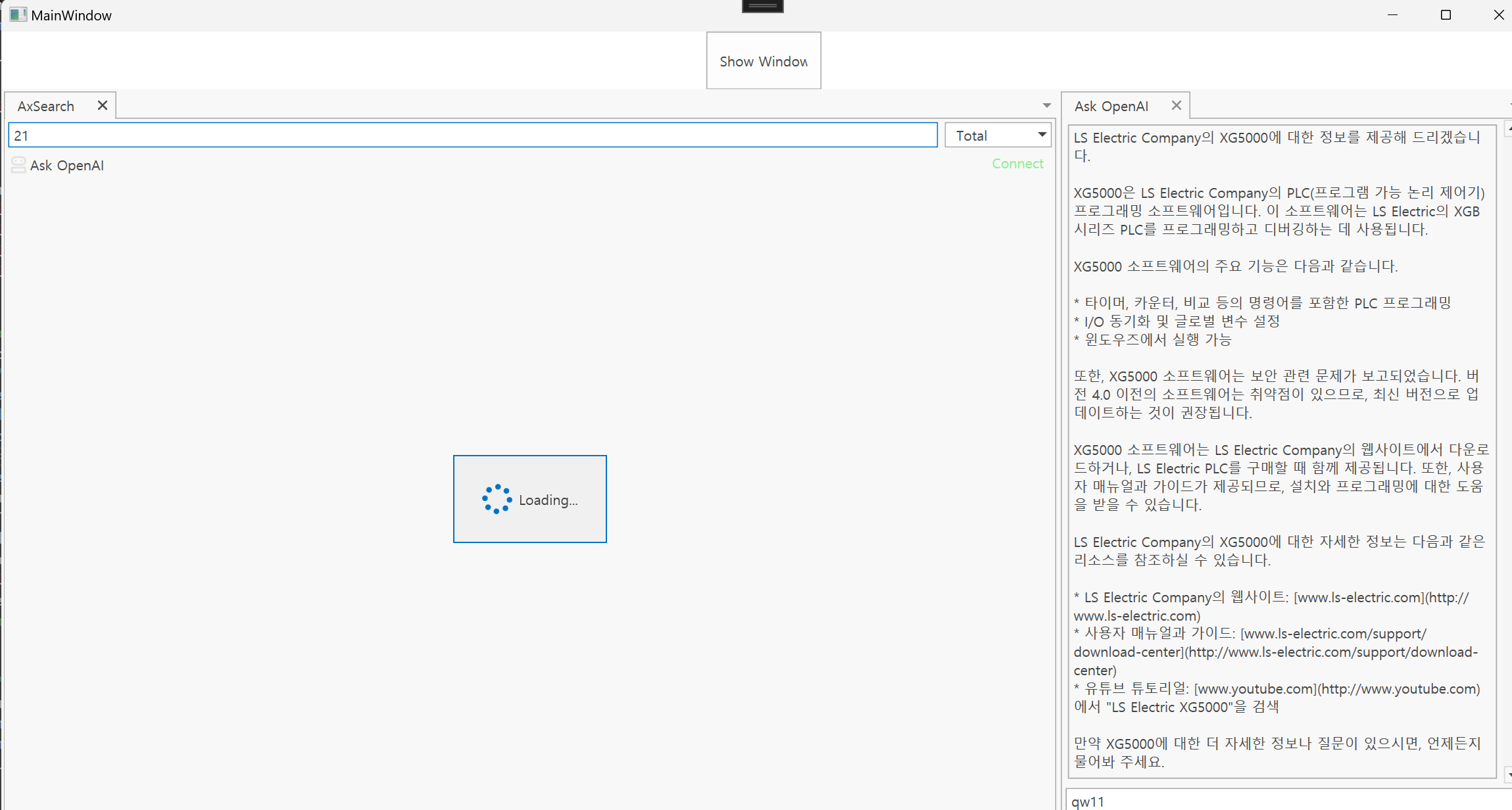Close the MainWindow application
Viewport: 1512px width, 810px height.
[1498, 14]
